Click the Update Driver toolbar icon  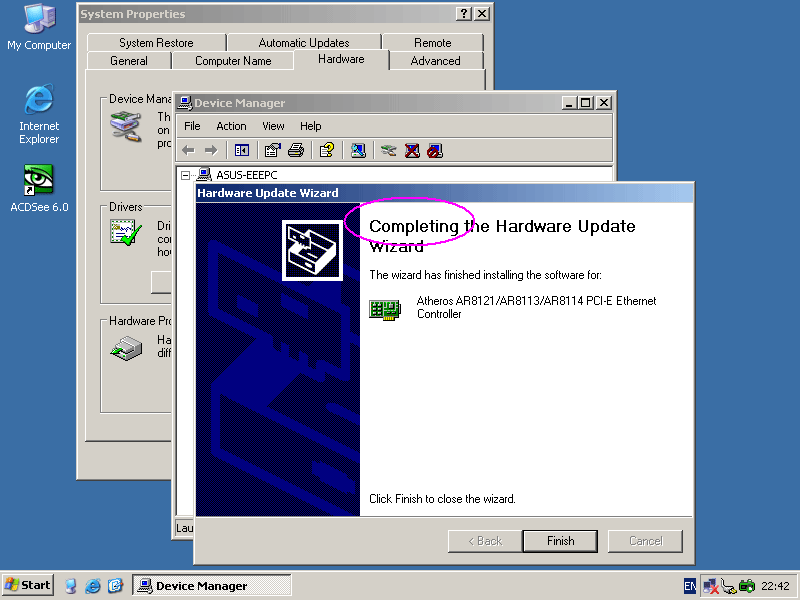(x=389, y=151)
